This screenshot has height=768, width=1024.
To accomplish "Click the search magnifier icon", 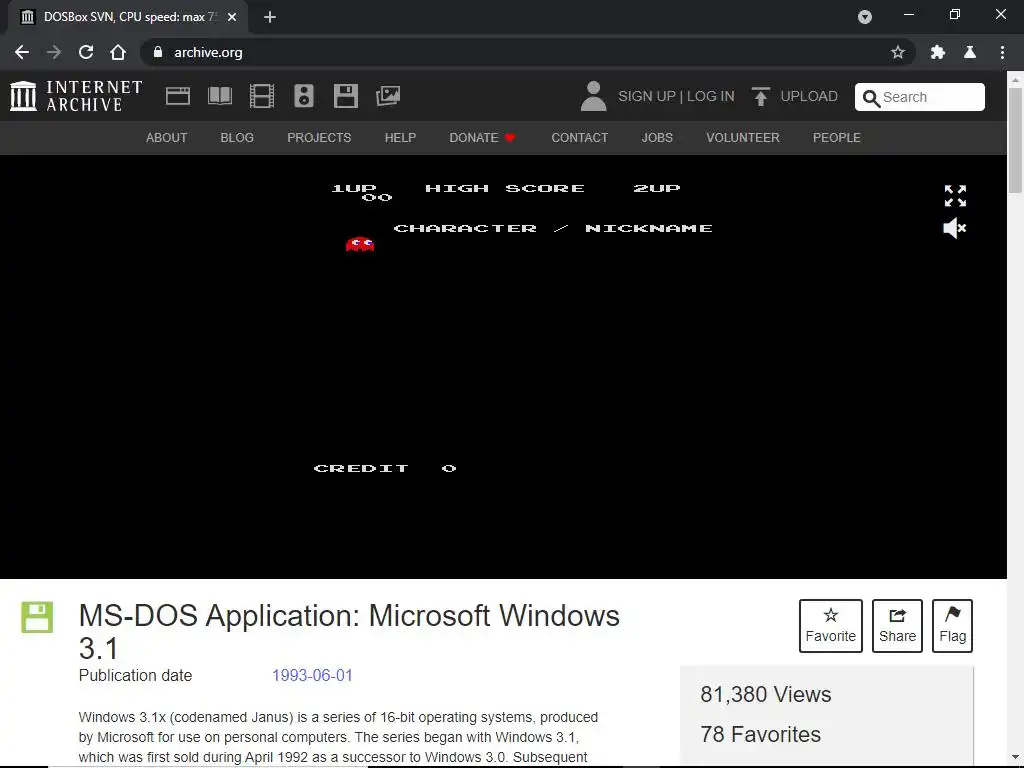I will coord(871,98).
